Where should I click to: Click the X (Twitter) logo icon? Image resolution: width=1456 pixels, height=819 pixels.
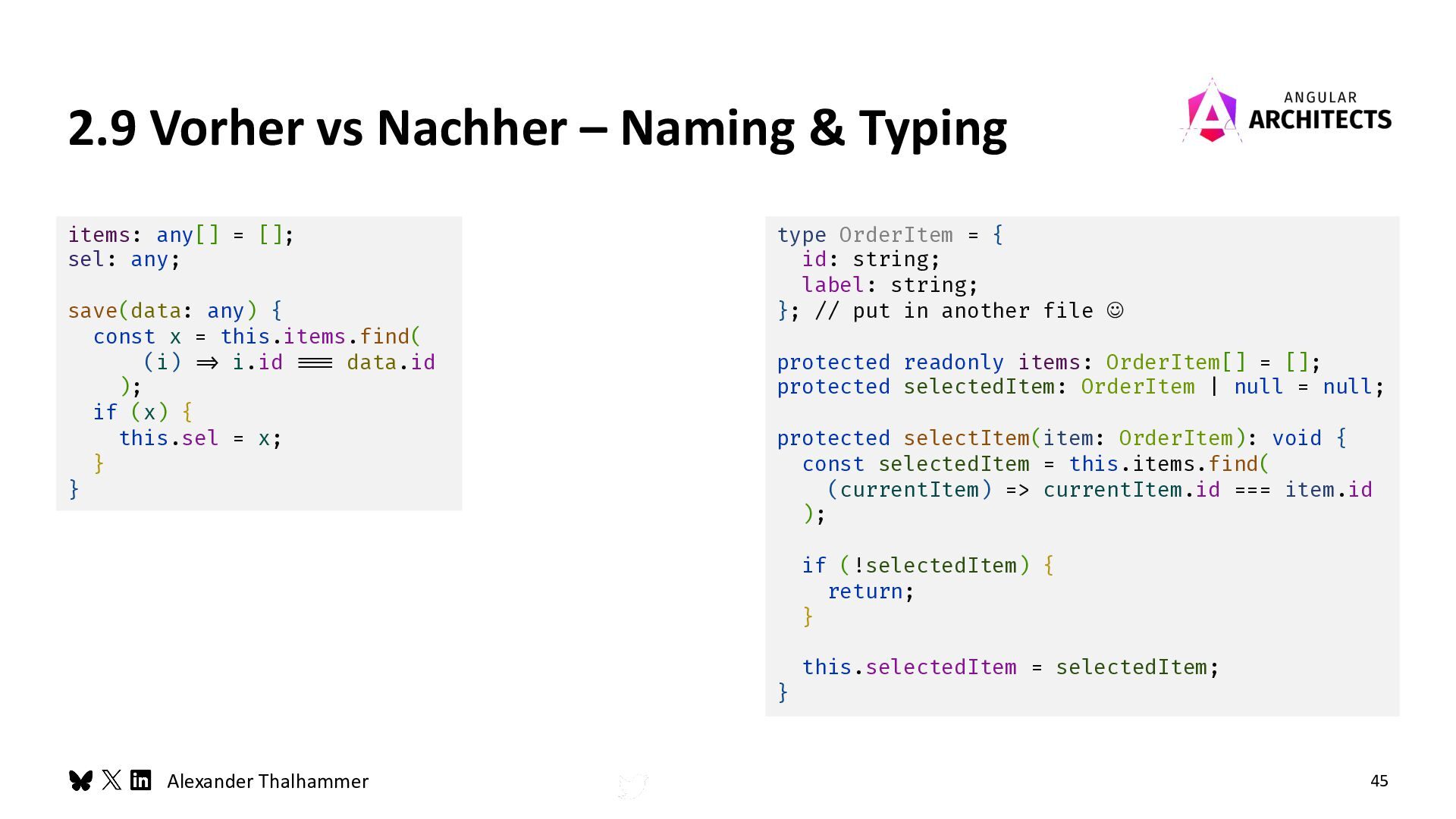click(111, 780)
